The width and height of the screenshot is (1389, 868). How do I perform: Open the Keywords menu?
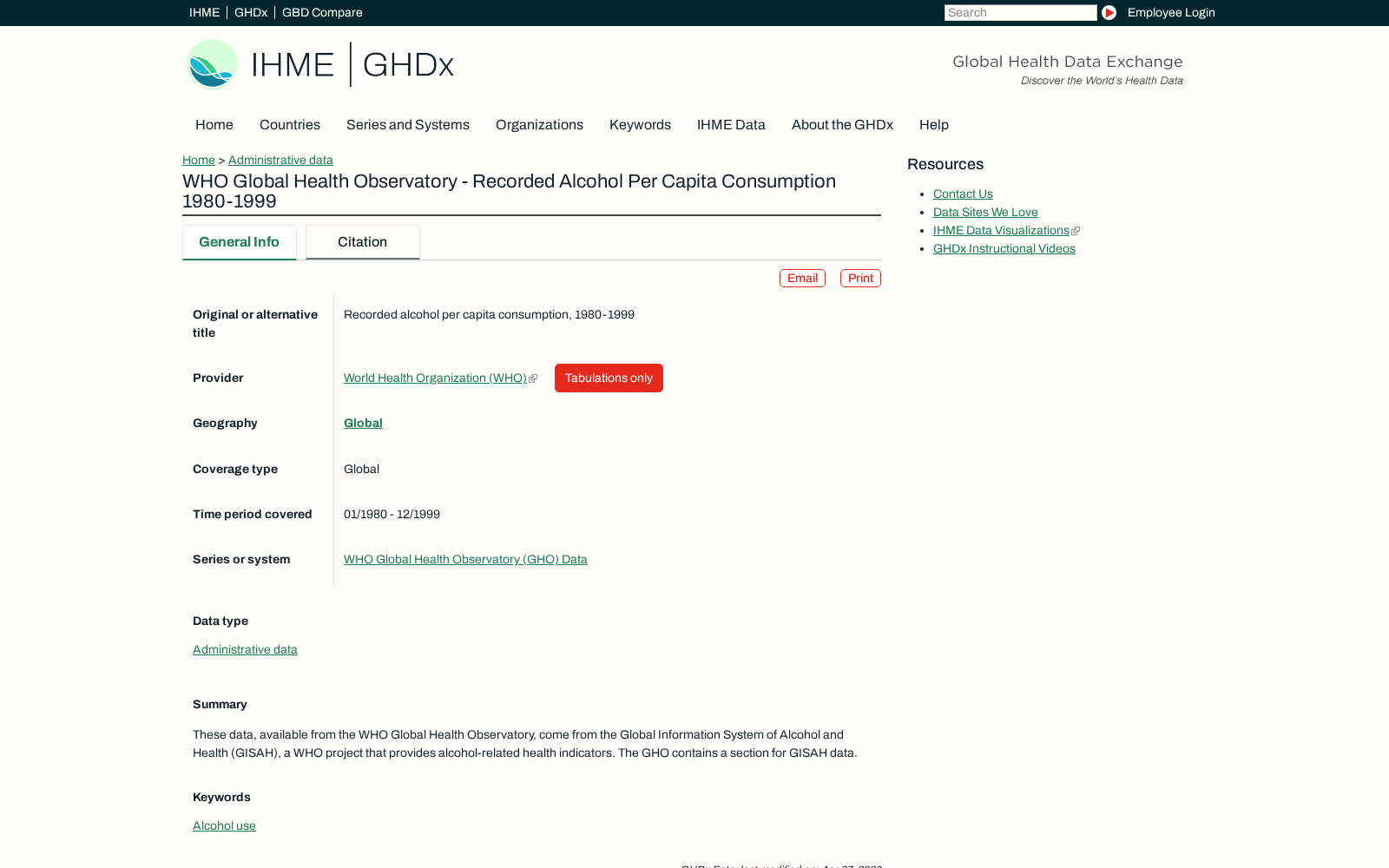(640, 125)
